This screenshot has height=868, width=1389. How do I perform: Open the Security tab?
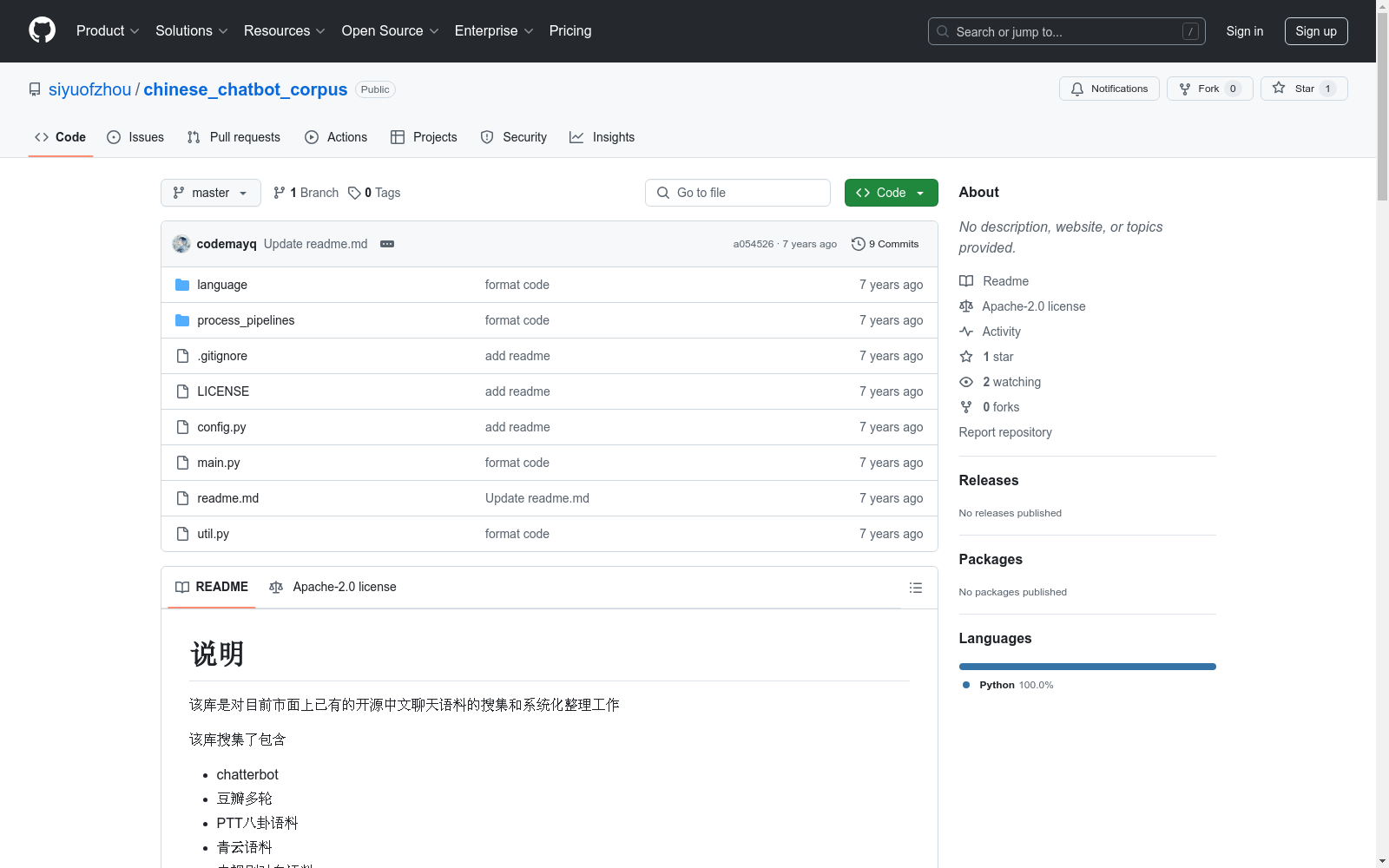coord(514,137)
